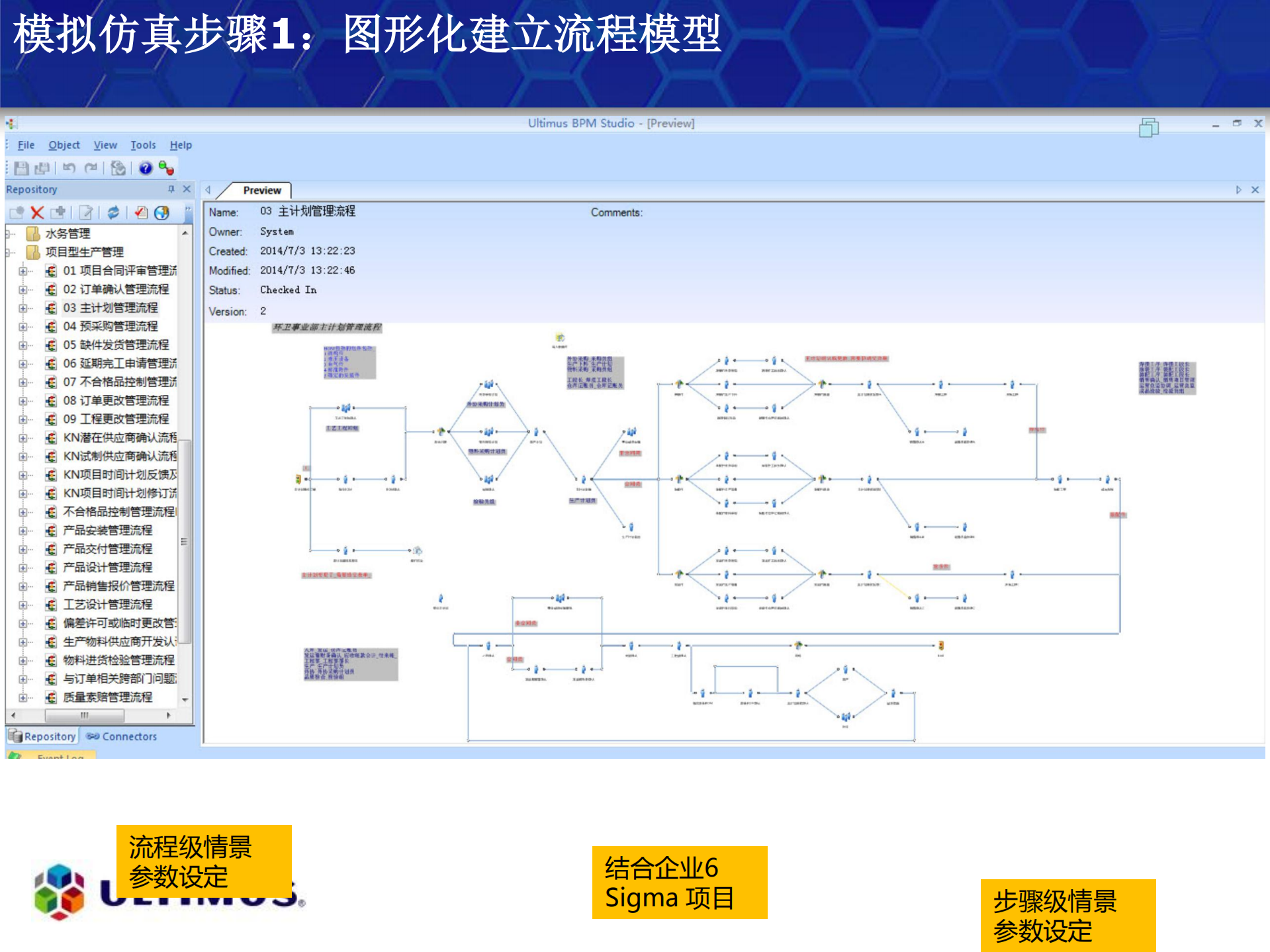Click the Repository panel horizontal scrollbar
This screenshot has height=952, width=1270.
84,716
